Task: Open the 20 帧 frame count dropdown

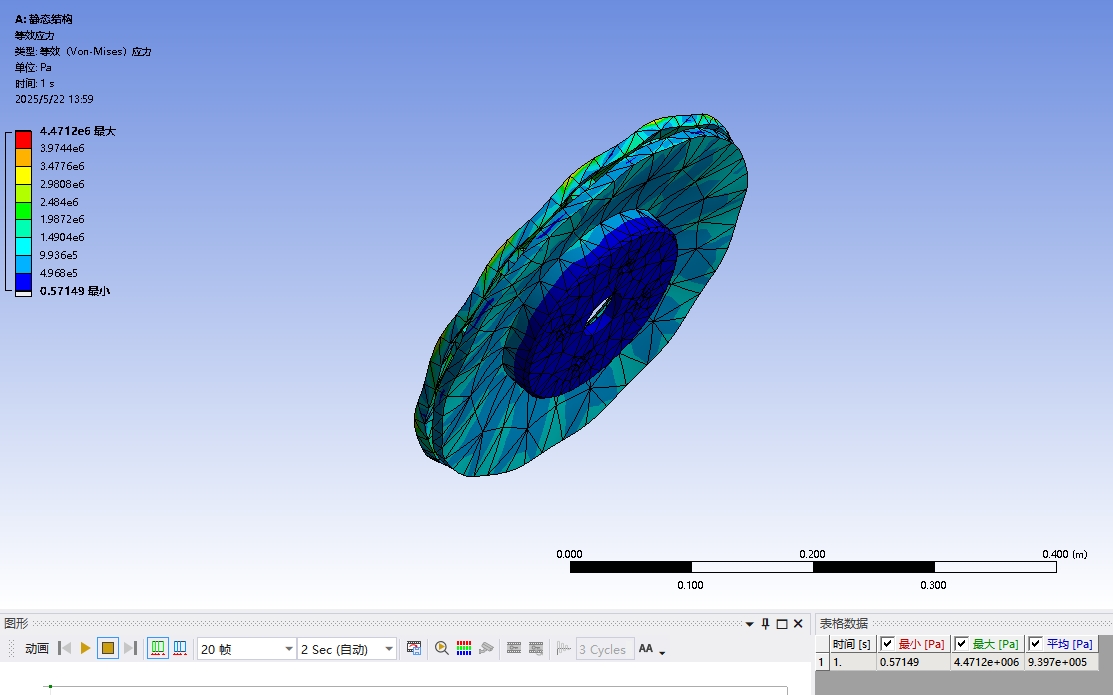Action: coord(289,649)
